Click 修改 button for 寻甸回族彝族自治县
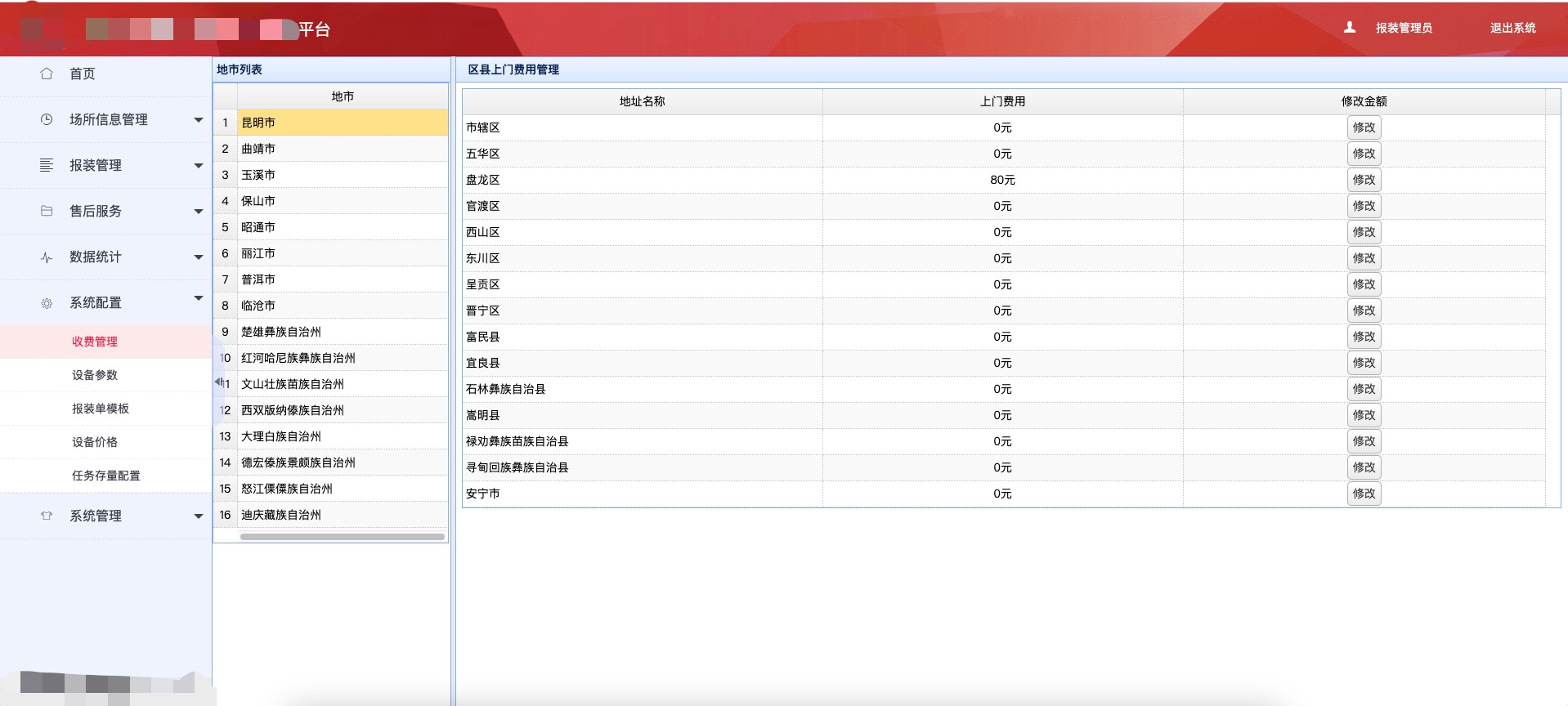Viewport: 1568px width, 706px height. pyautogui.click(x=1364, y=467)
